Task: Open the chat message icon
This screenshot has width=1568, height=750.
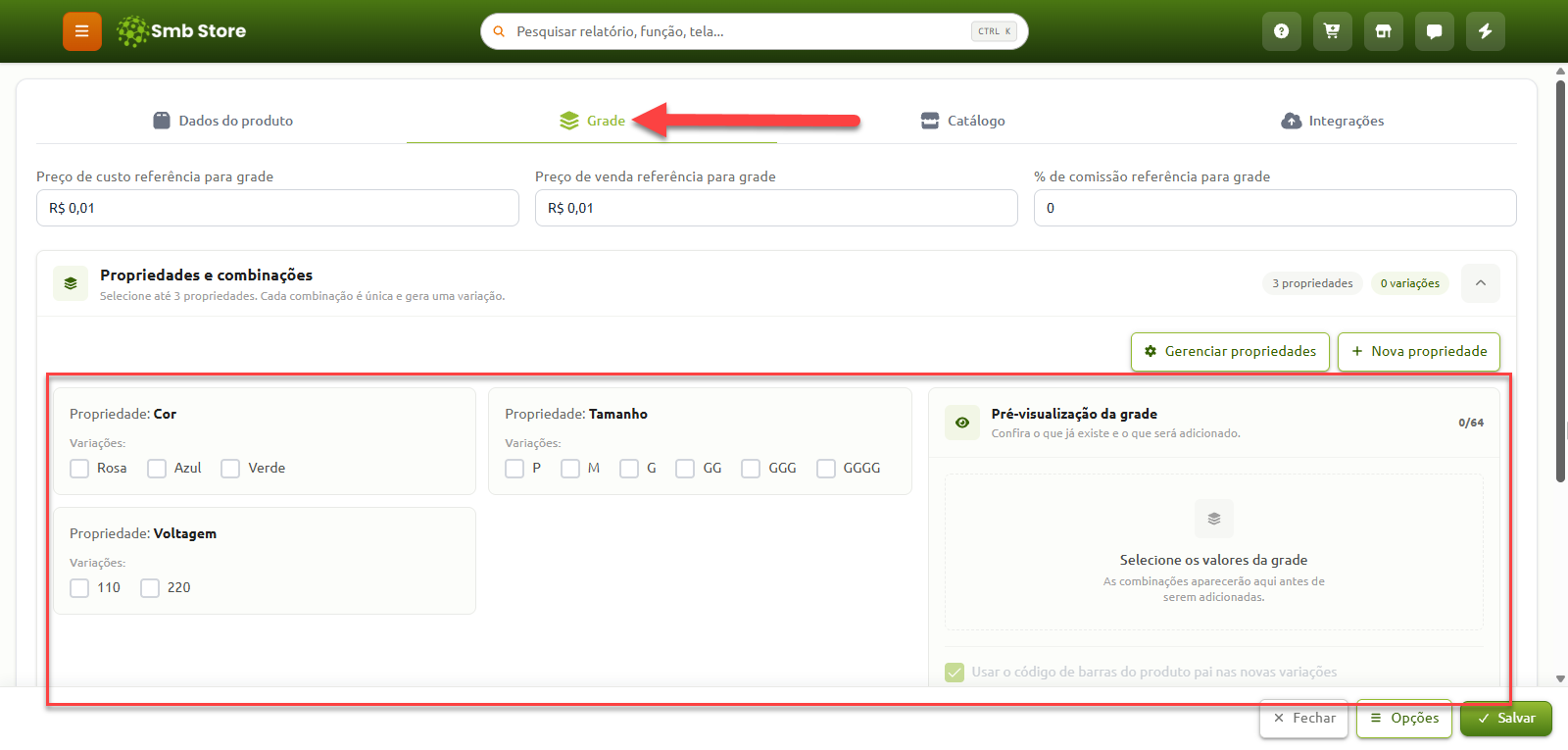Action: (1434, 31)
